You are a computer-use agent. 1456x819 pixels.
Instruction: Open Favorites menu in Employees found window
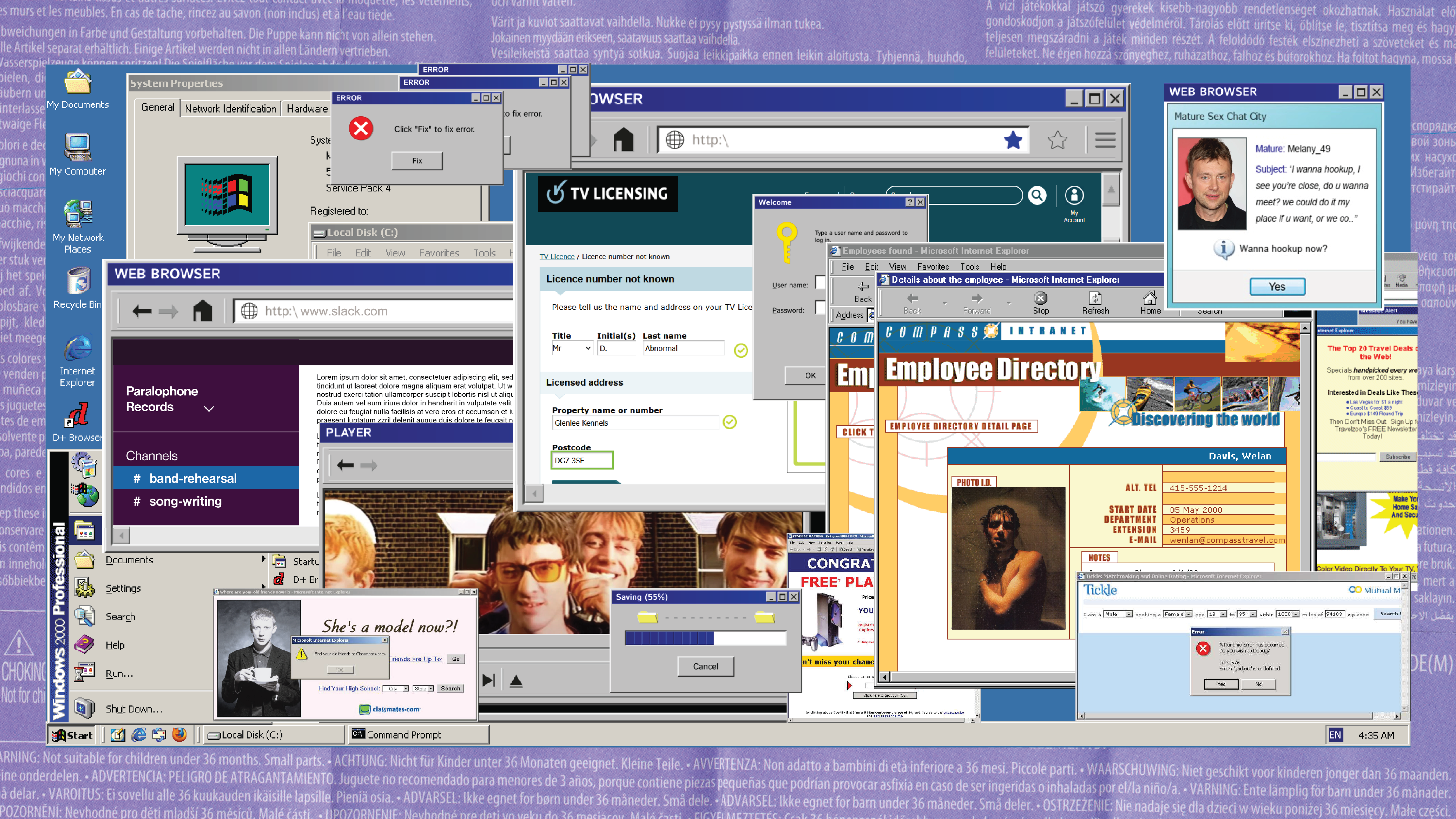click(933, 266)
